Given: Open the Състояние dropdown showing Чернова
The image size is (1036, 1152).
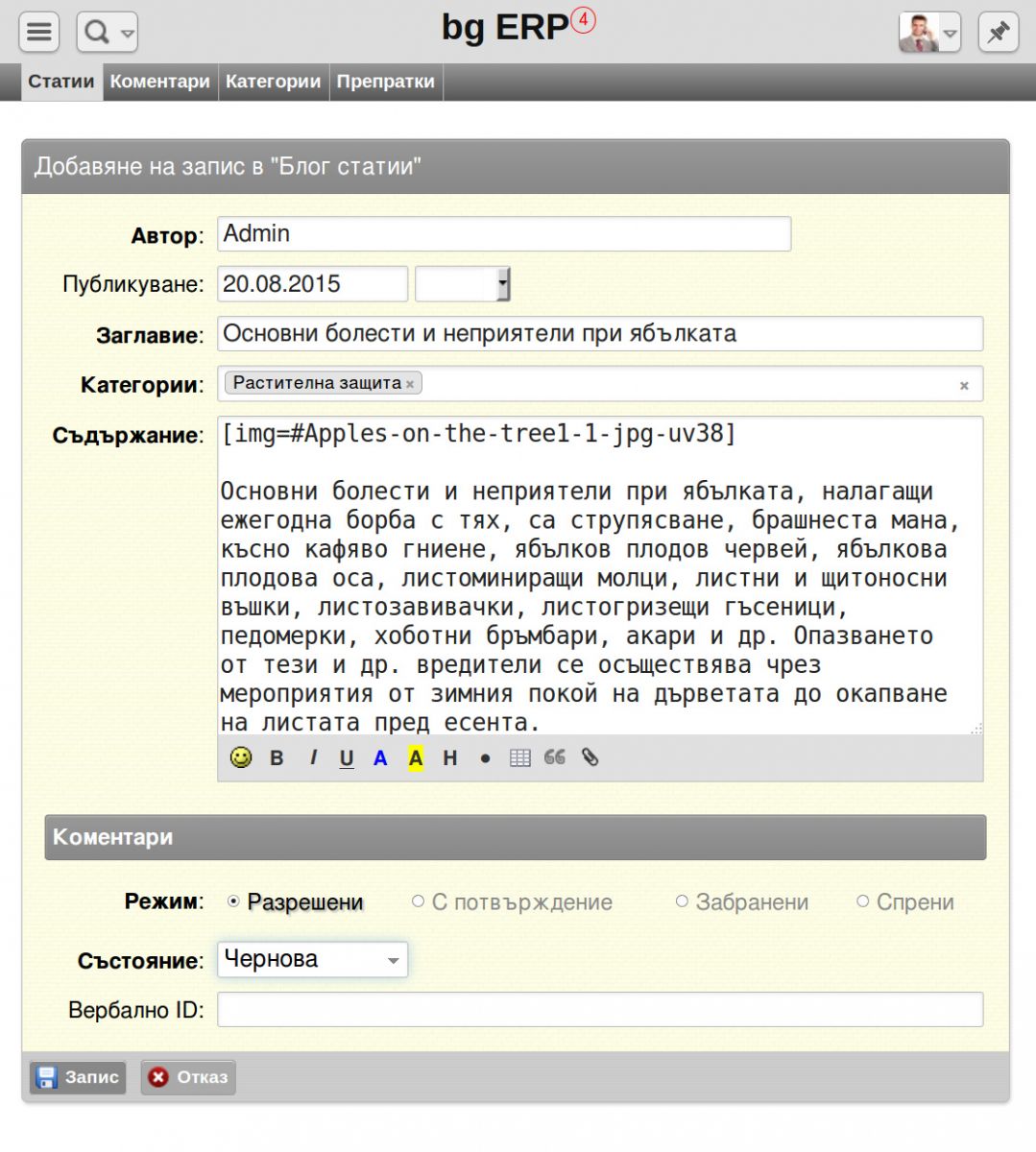Looking at the screenshot, I should [x=313, y=959].
